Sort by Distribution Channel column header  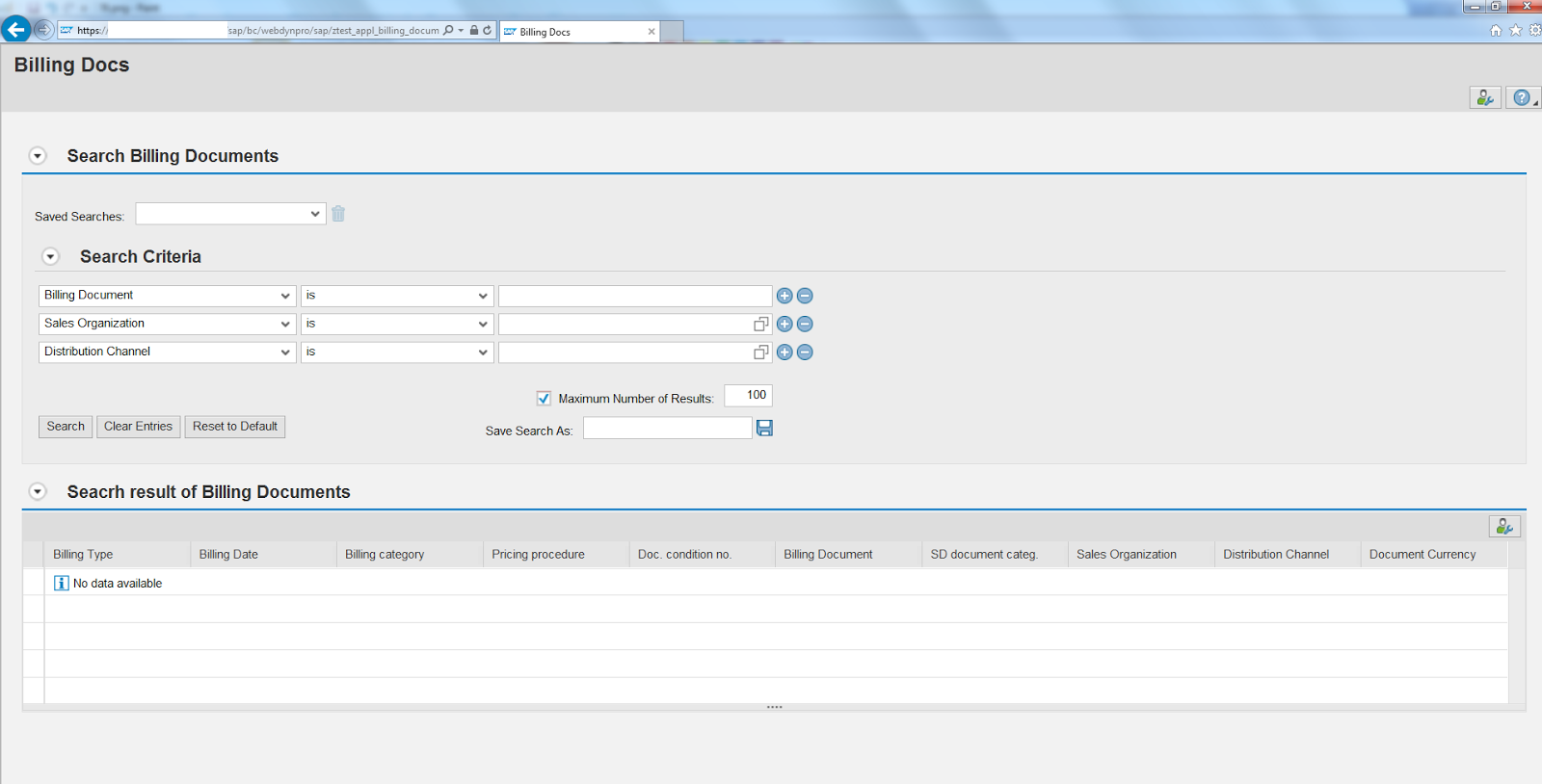[x=1288, y=555]
